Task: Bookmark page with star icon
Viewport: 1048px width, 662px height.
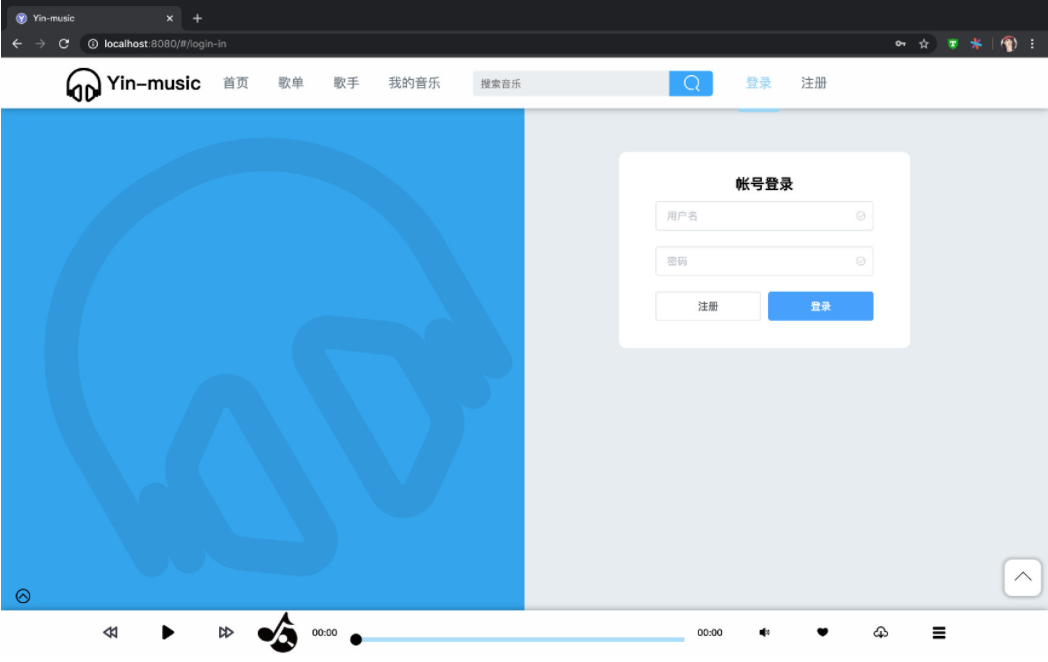Action: pos(924,43)
